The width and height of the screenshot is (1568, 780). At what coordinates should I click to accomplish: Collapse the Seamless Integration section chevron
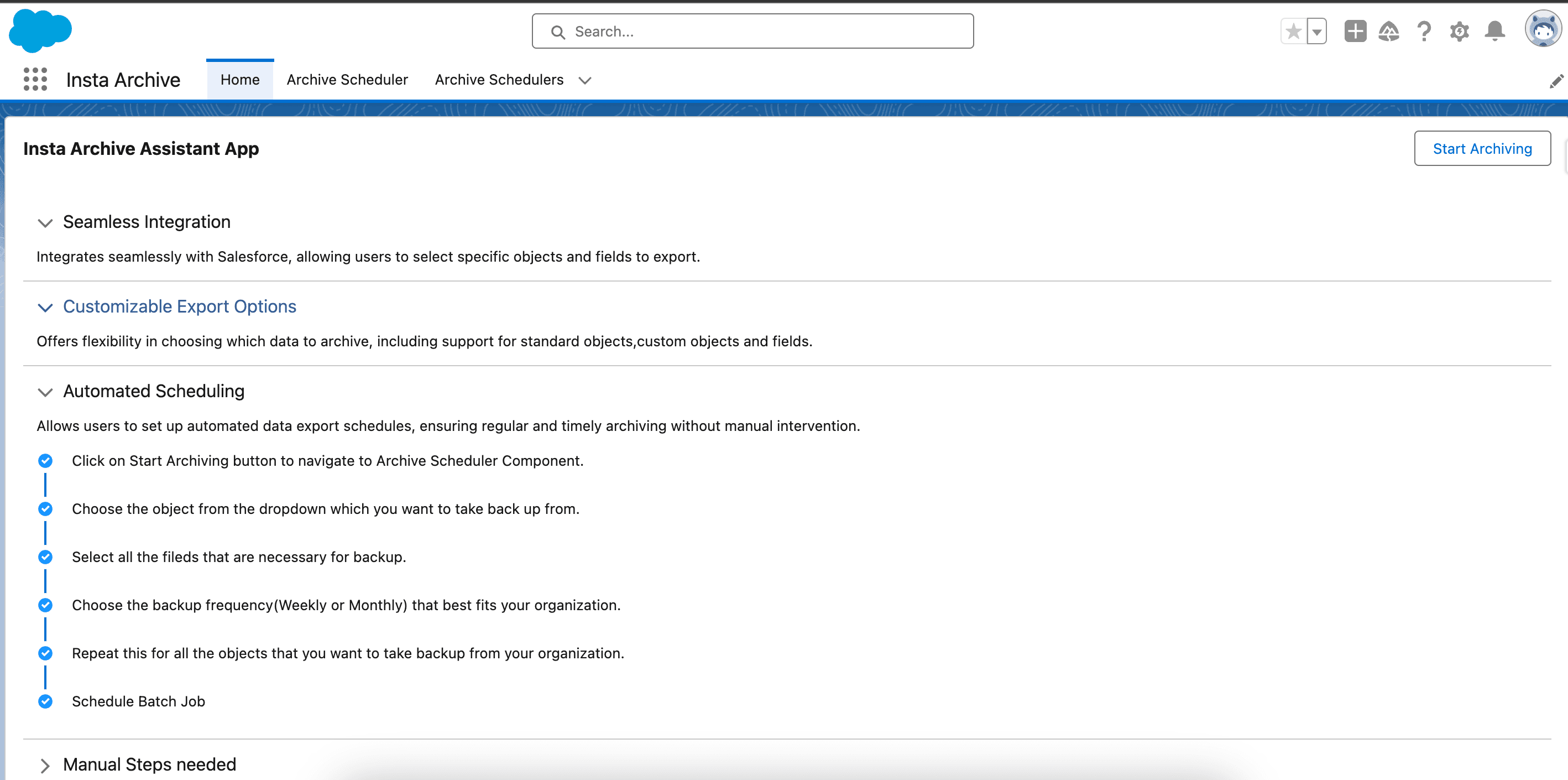[45, 223]
